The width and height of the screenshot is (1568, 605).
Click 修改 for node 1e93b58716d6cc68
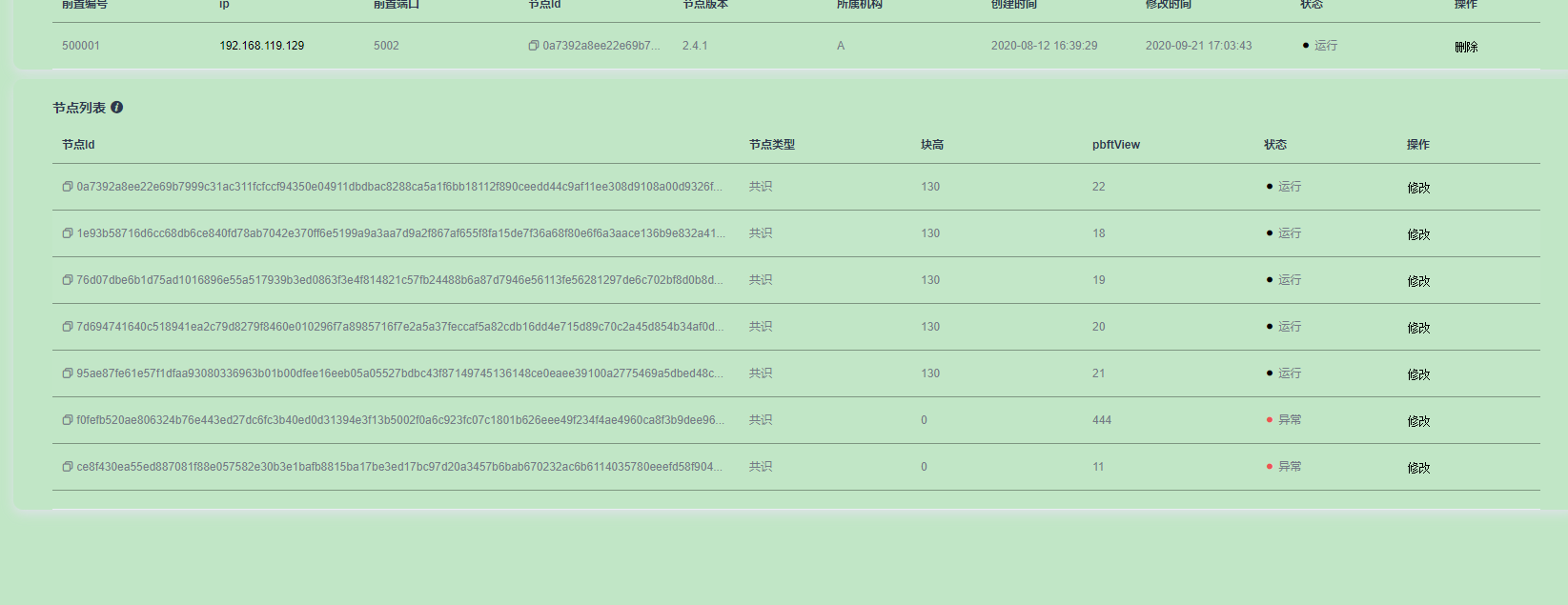(1418, 234)
